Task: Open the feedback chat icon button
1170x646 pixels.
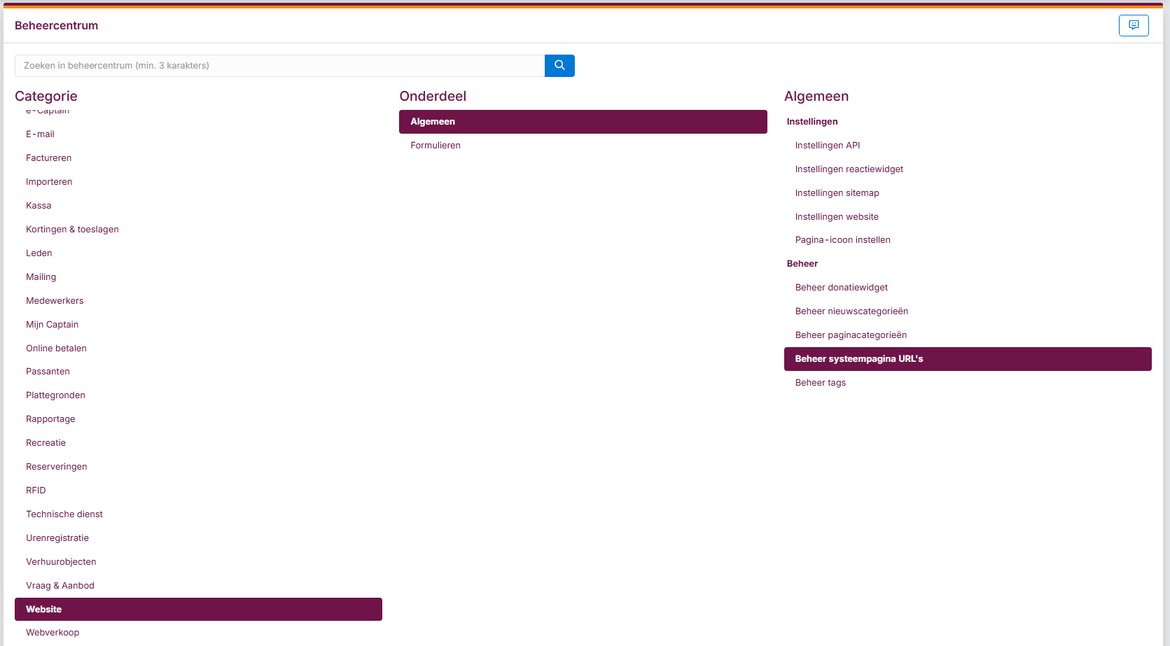Action: (1133, 26)
